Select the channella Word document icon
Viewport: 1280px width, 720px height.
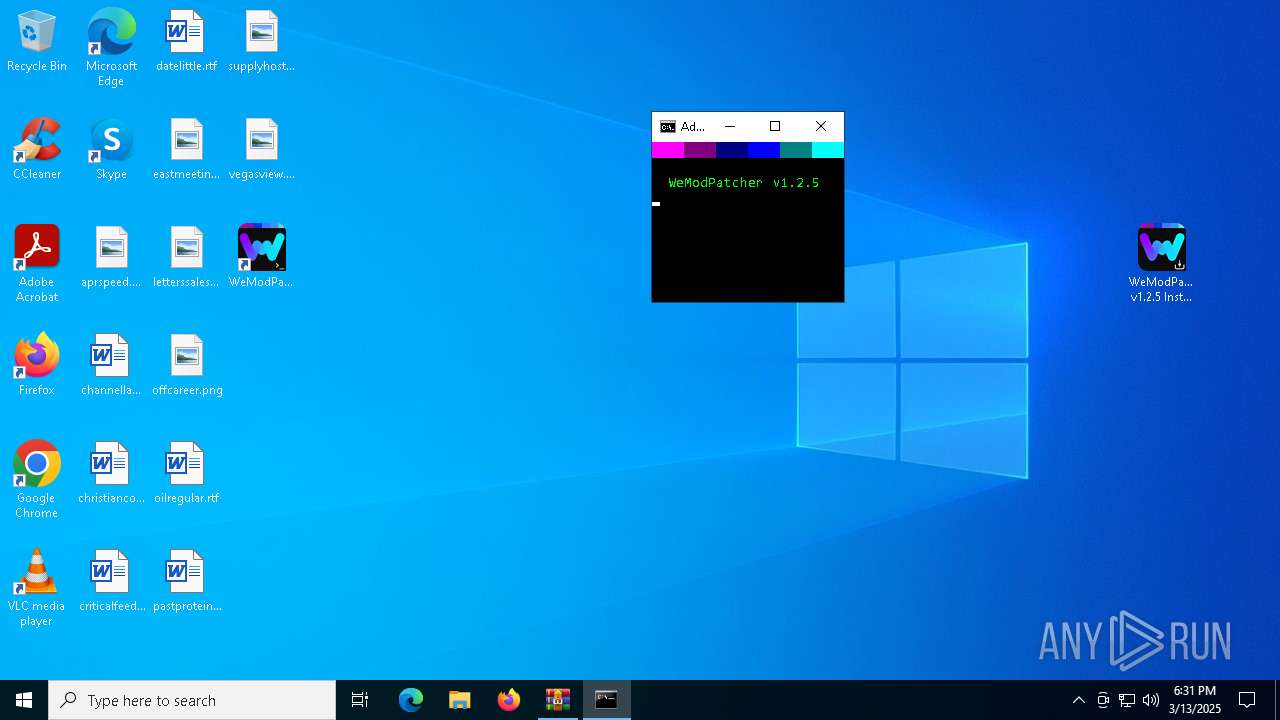tap(111, 366)
